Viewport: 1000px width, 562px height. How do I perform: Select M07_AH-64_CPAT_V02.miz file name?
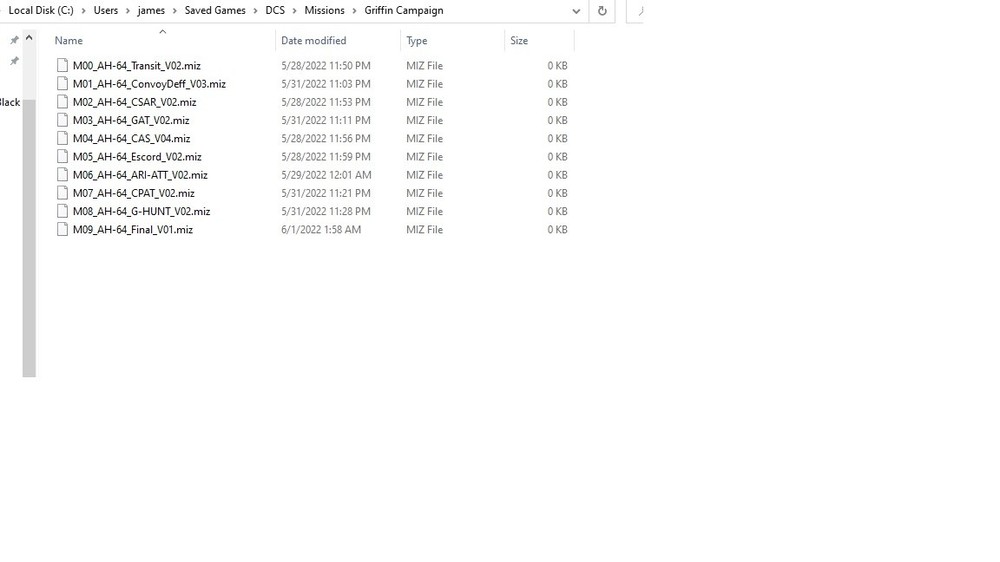[133, 193]
